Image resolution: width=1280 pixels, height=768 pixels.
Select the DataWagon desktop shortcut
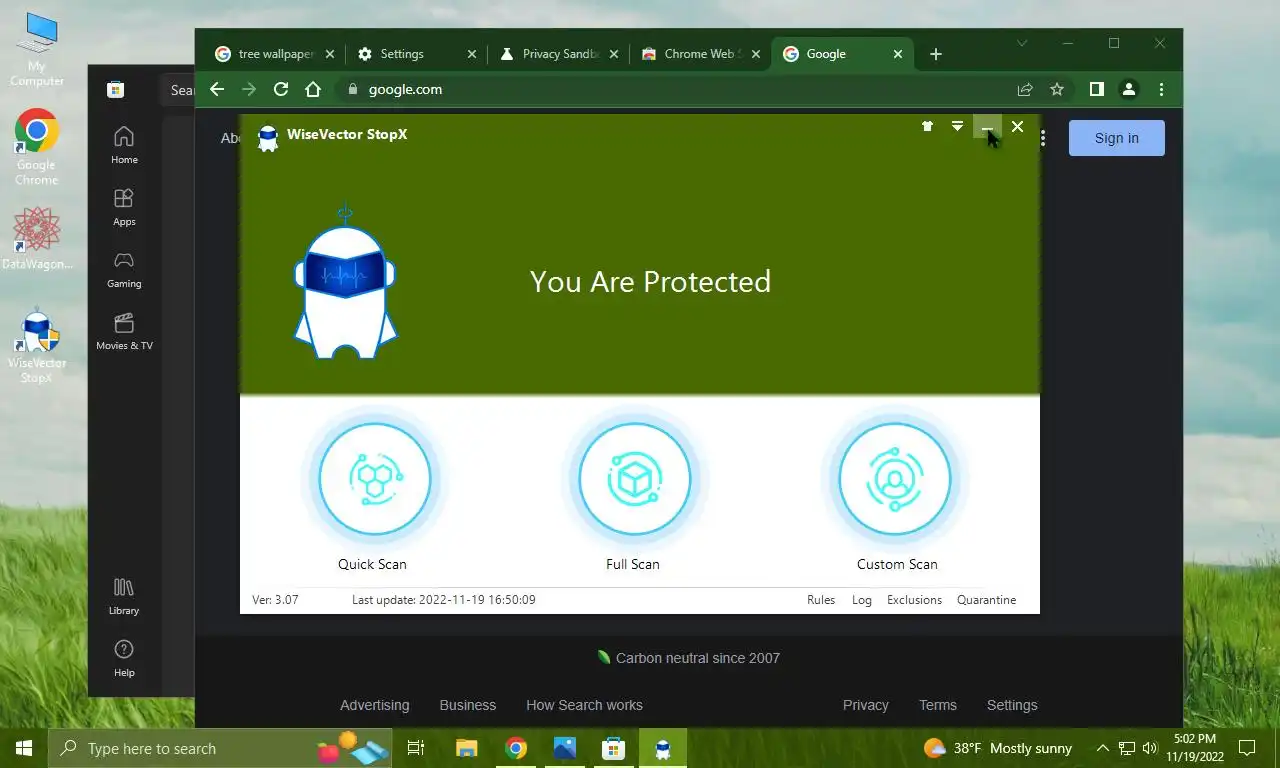click(x=37, y=237)
